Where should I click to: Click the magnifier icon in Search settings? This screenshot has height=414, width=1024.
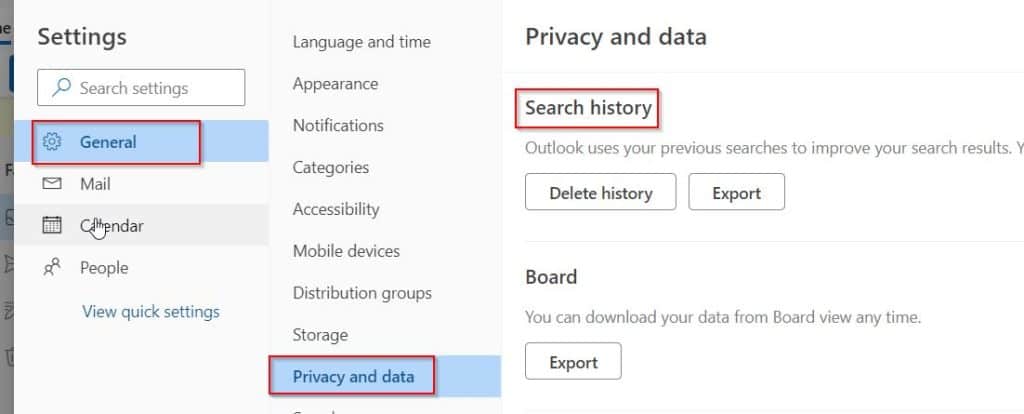[x=61, y=88]
